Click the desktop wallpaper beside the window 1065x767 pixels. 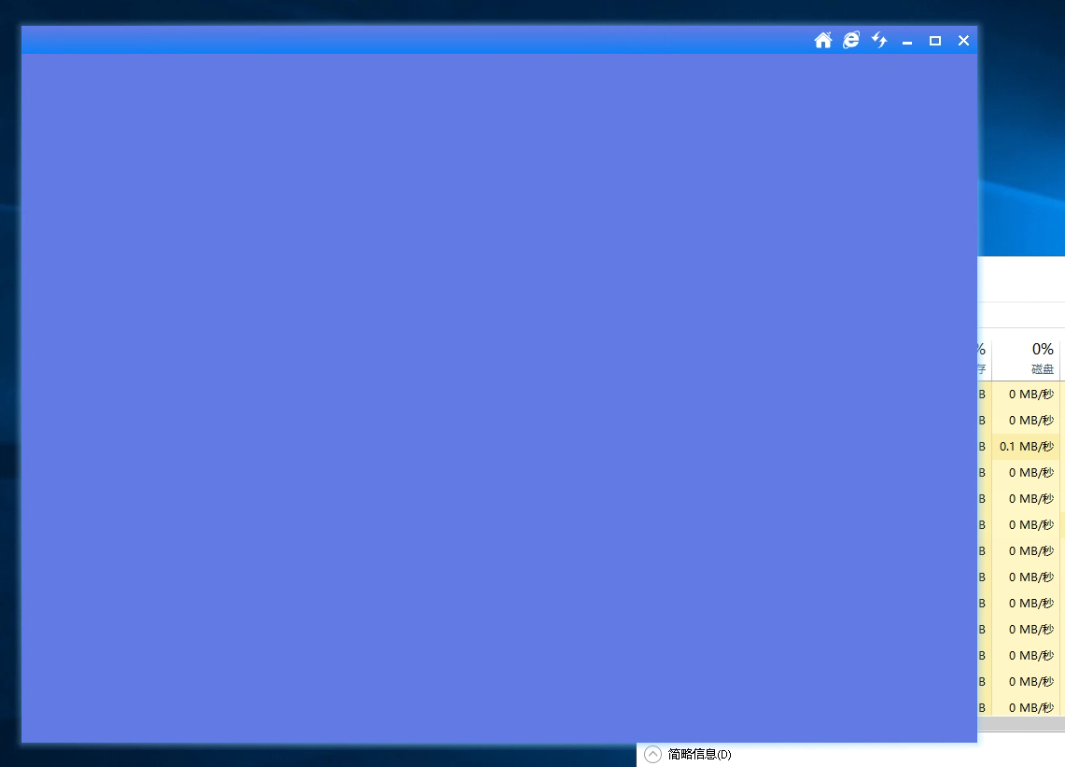(1021, 136)
